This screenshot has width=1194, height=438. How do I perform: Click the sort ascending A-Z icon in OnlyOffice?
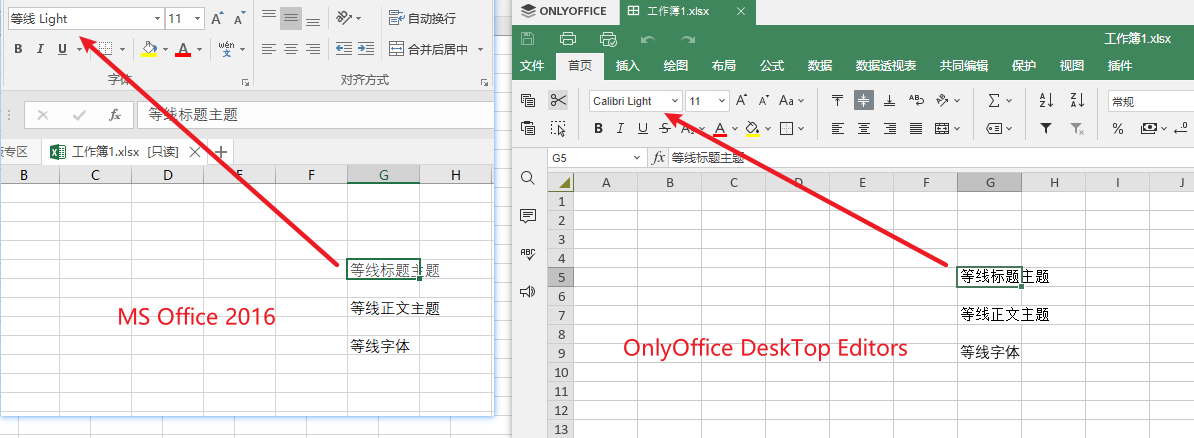coord(1046,101)
